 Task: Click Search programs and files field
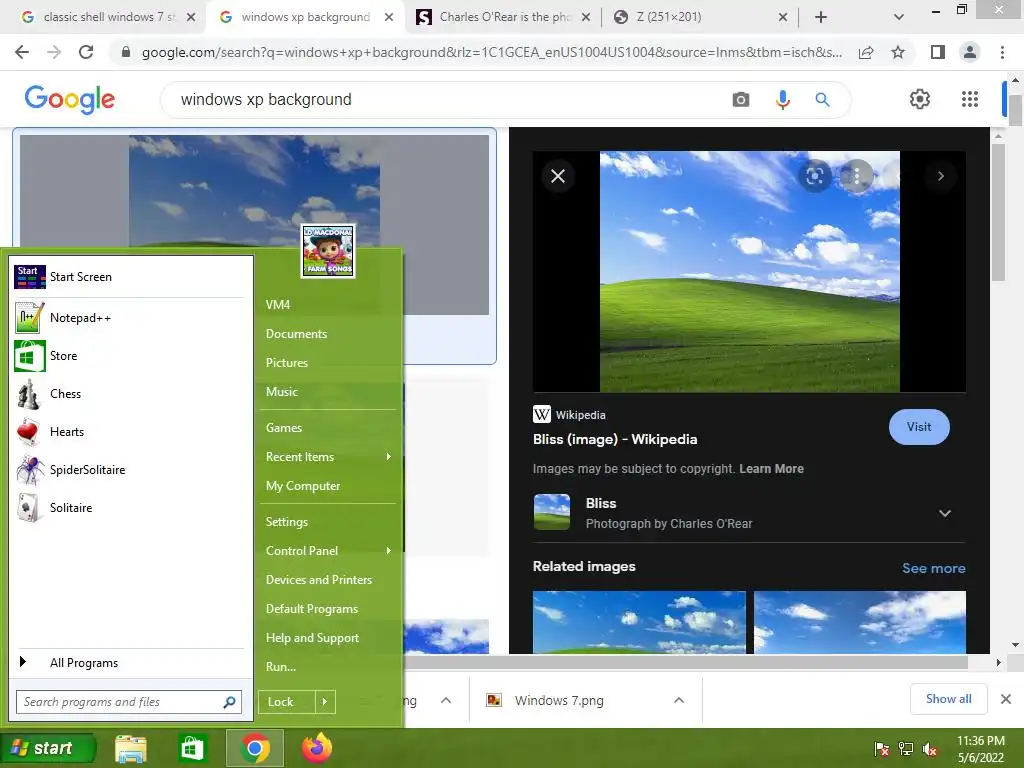[129, 702]
